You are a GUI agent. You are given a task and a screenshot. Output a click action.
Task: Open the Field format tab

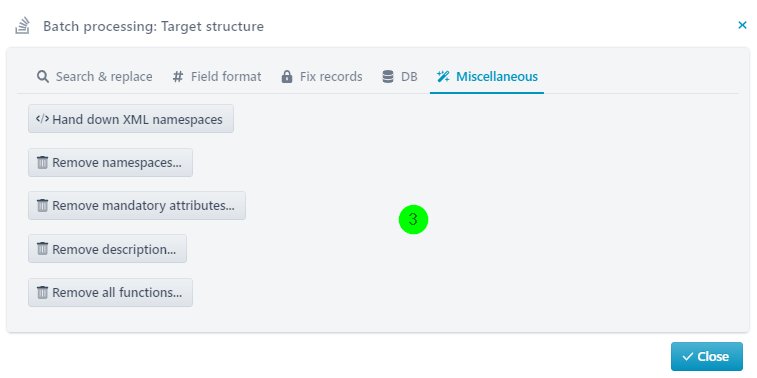(217, 77)
